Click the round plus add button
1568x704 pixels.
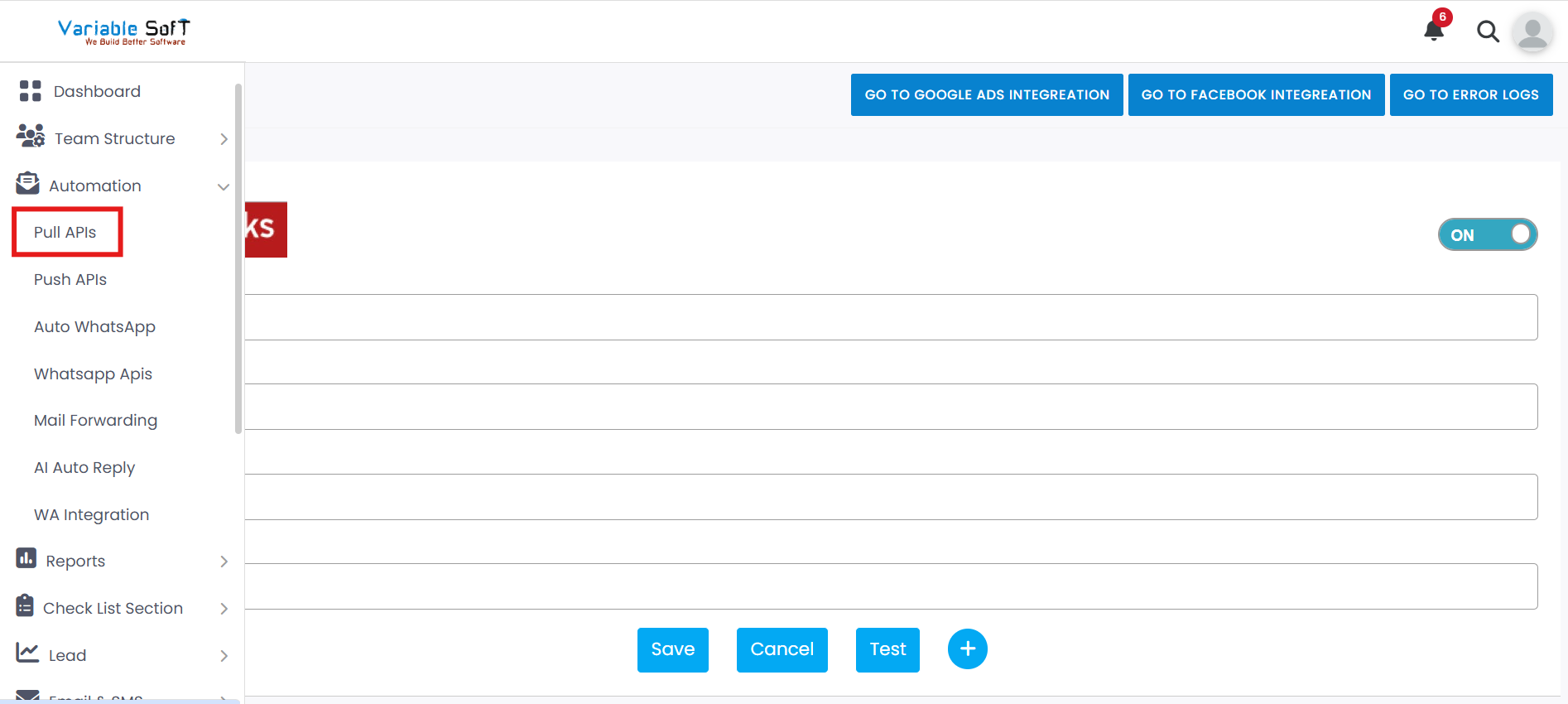click(x=967, y=649)
